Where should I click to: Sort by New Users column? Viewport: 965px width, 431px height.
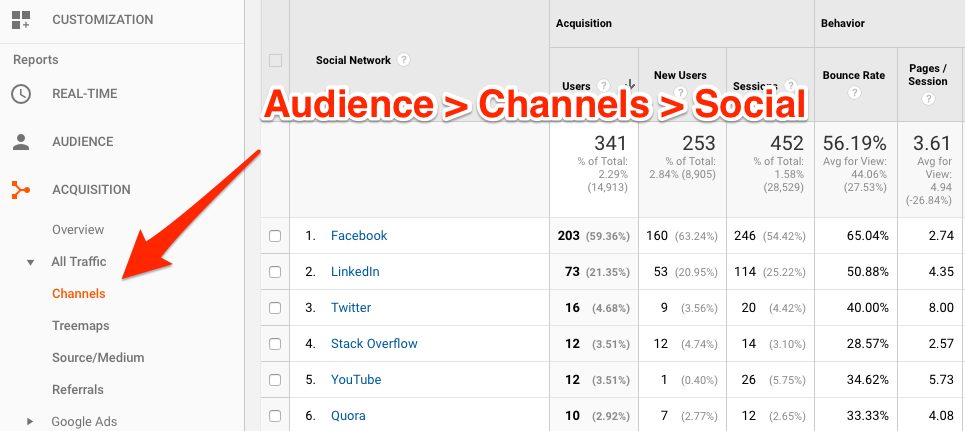click(680, 75)
